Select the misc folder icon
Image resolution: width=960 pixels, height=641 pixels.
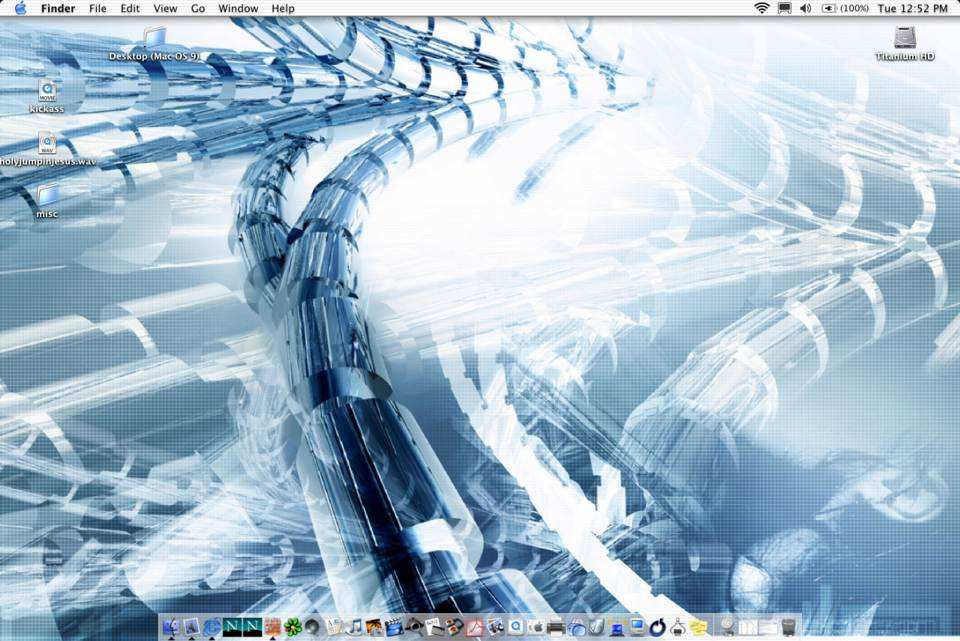tap(47, 195)
